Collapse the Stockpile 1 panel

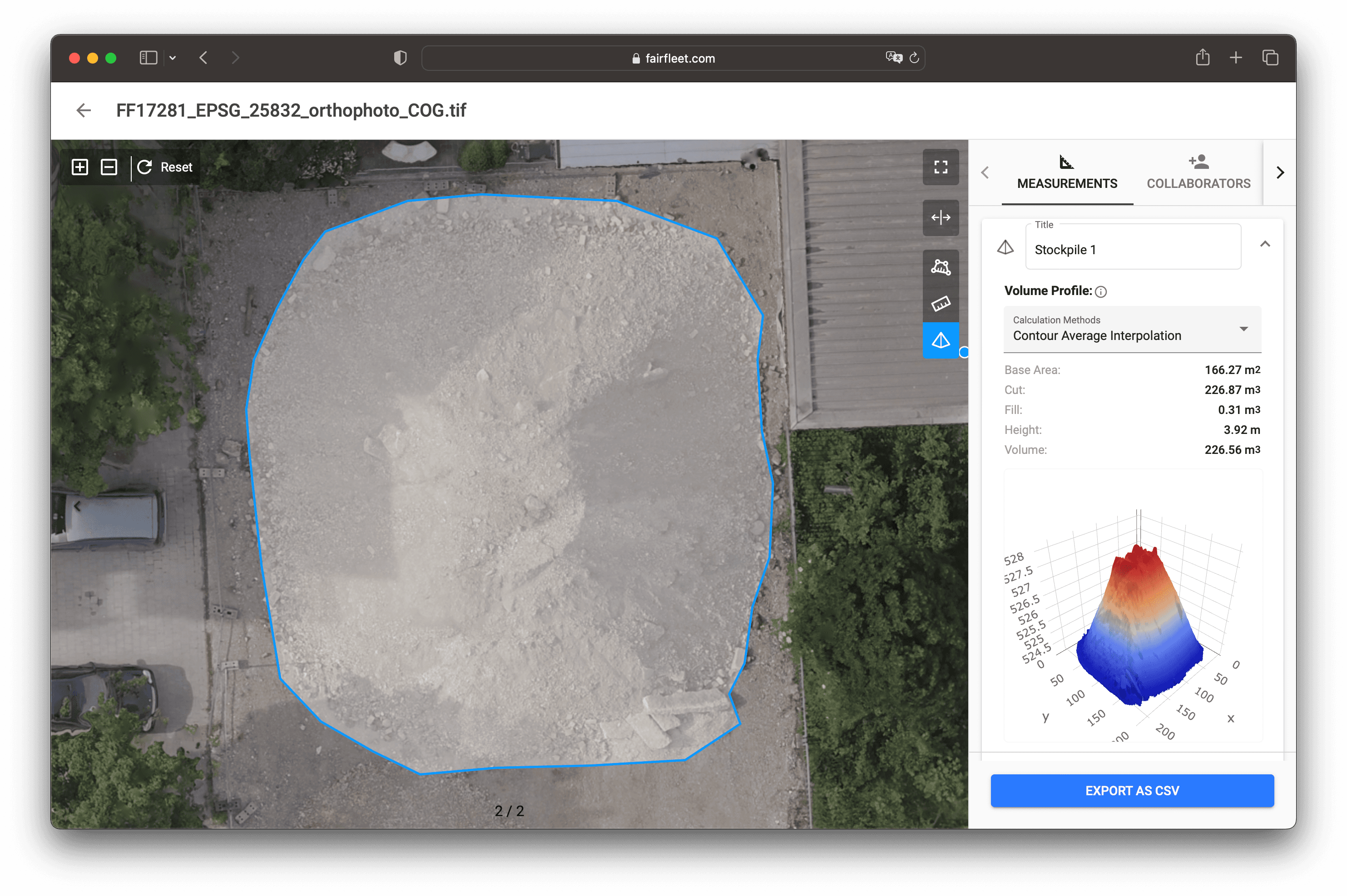pyautogui.click(x=1265, y=244)
